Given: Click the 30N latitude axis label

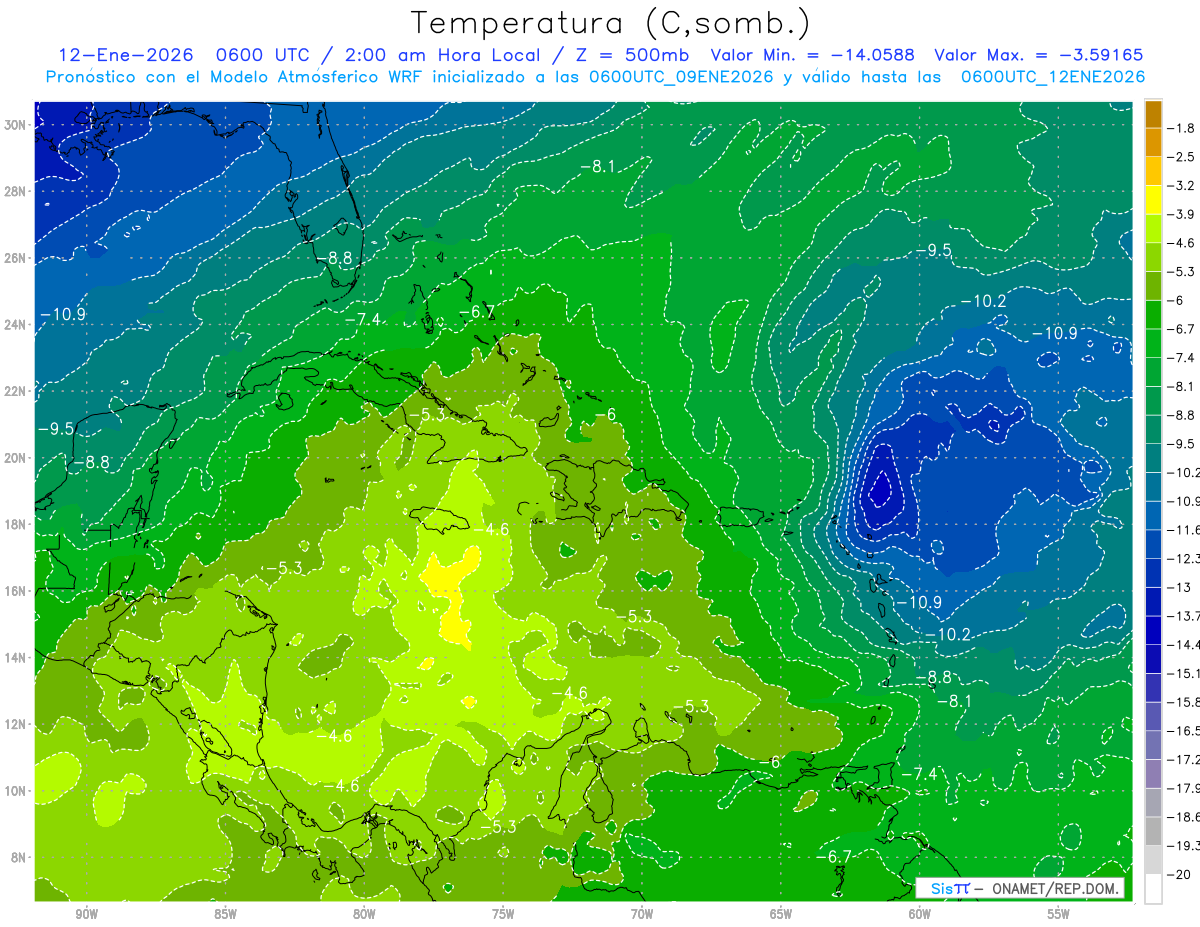Looking at the screenshot, I should pos(16,124).
